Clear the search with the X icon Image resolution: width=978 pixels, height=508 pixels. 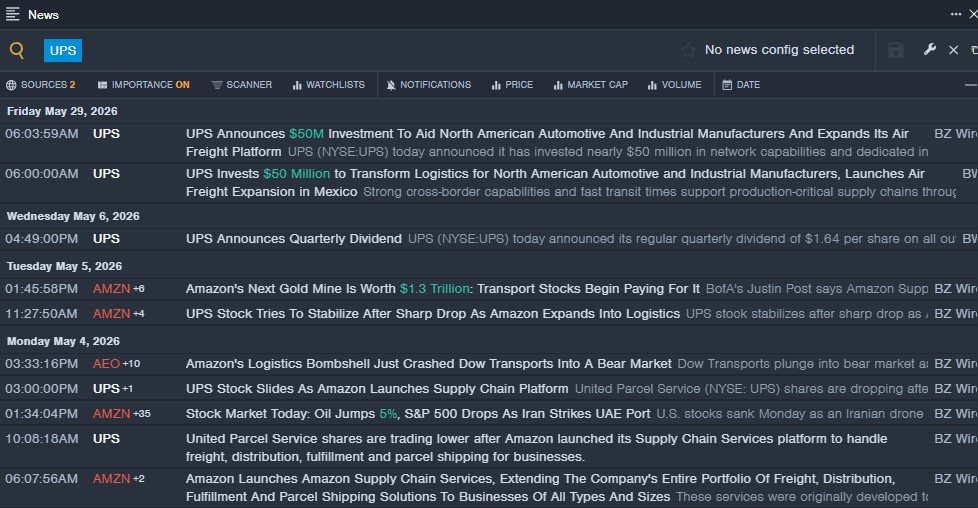pyautogui.click(x=953, y=50)
